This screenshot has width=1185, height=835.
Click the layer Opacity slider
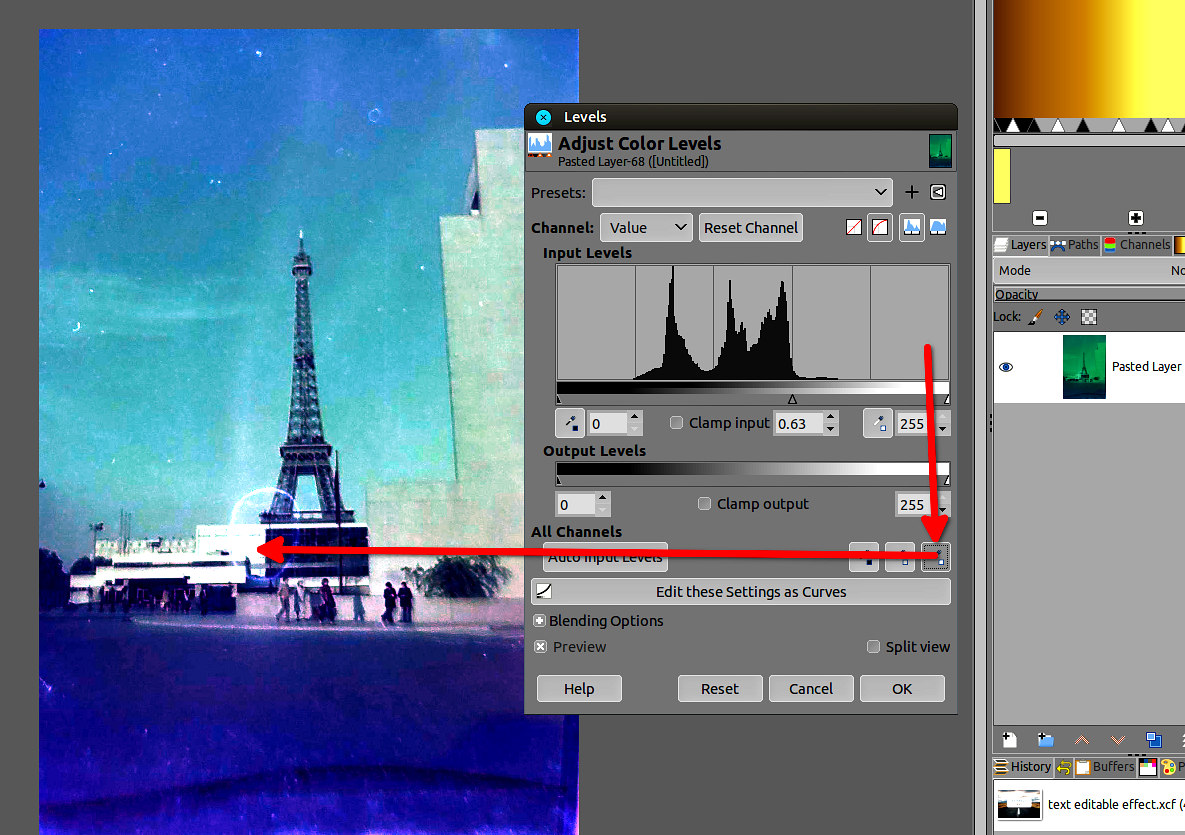(1089, 294)
